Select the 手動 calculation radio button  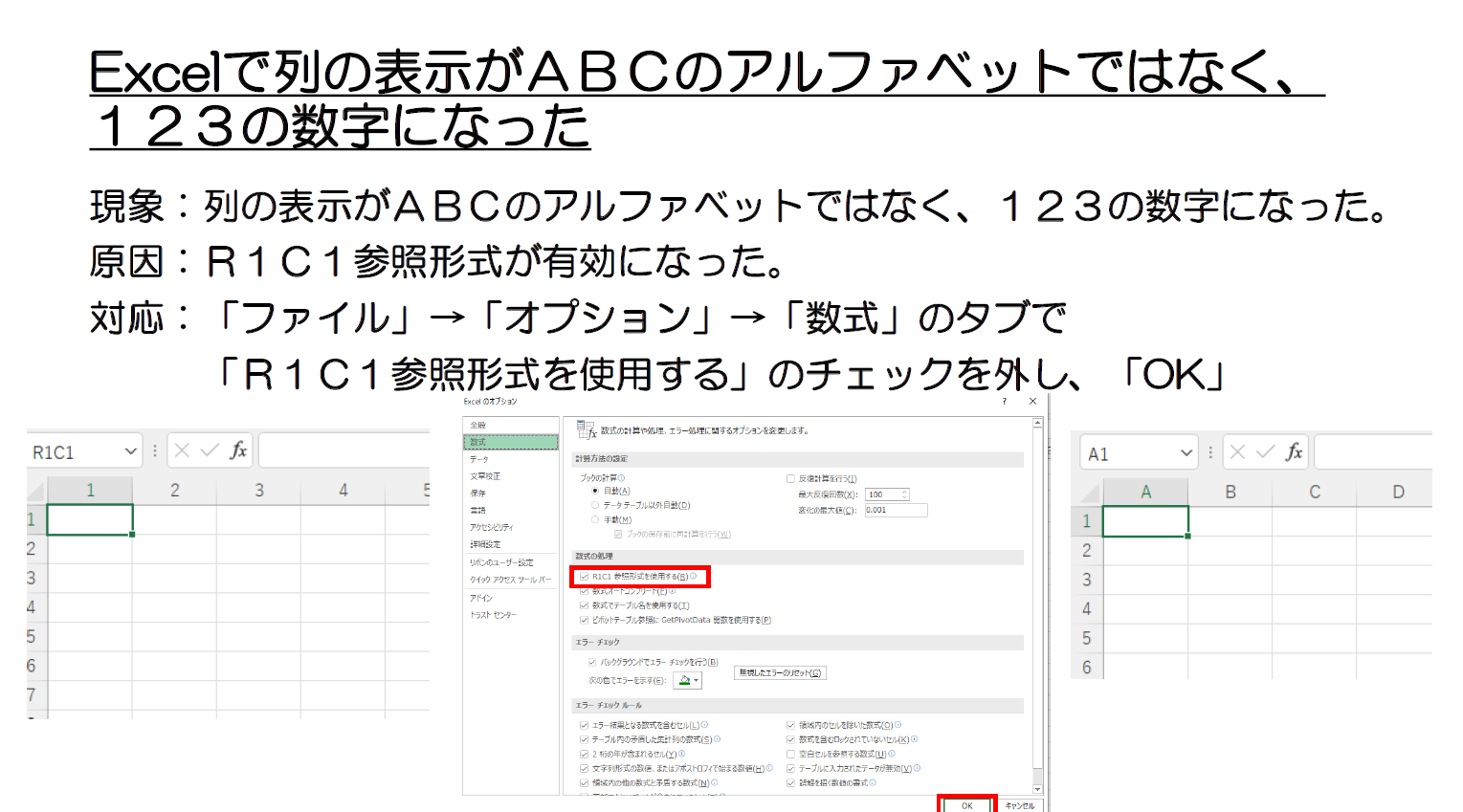(x=595, y=519)
